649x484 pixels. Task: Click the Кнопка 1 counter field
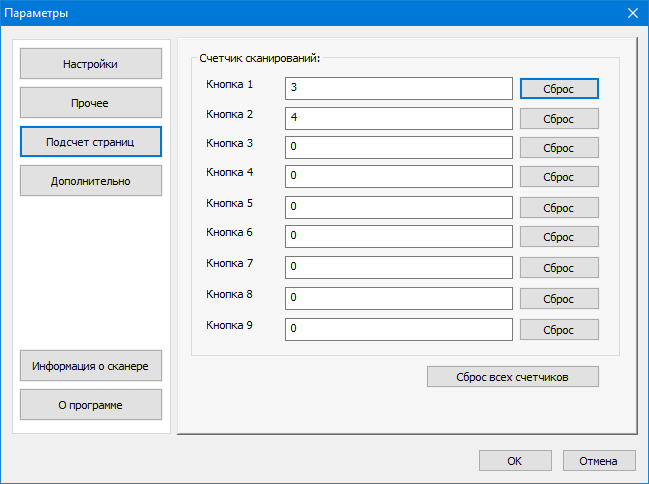[x=398, y=89]
